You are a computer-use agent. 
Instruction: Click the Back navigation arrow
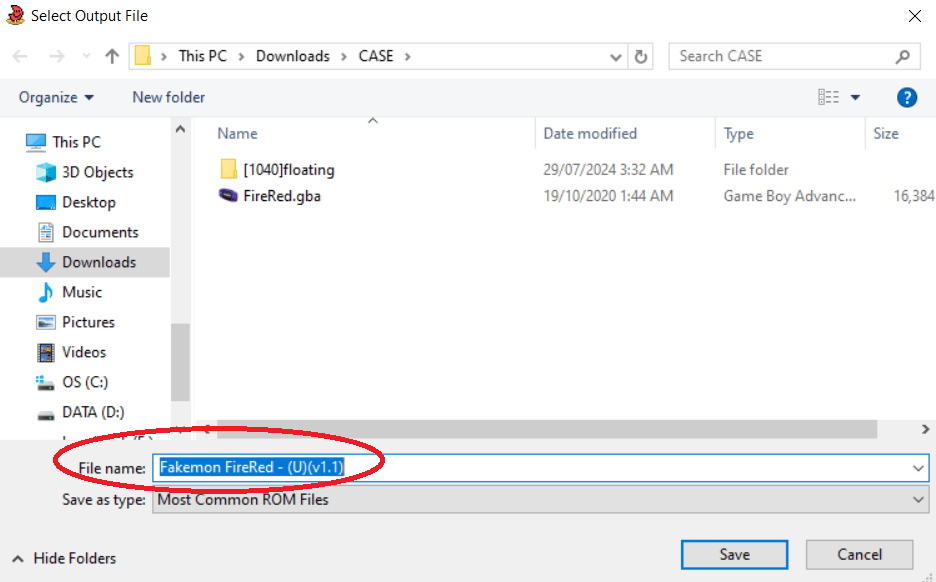(19, 56)
